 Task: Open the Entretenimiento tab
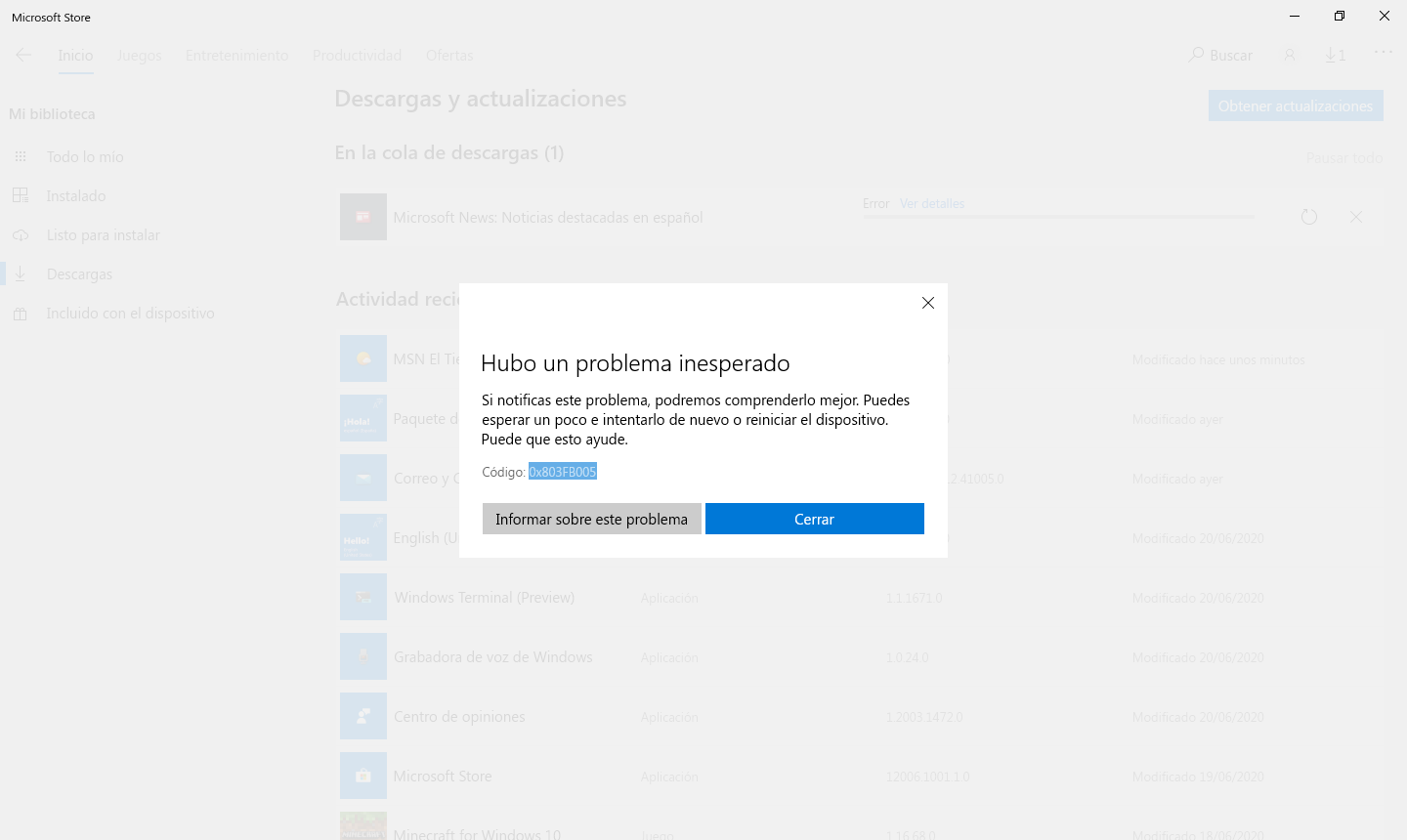[237, 56]
